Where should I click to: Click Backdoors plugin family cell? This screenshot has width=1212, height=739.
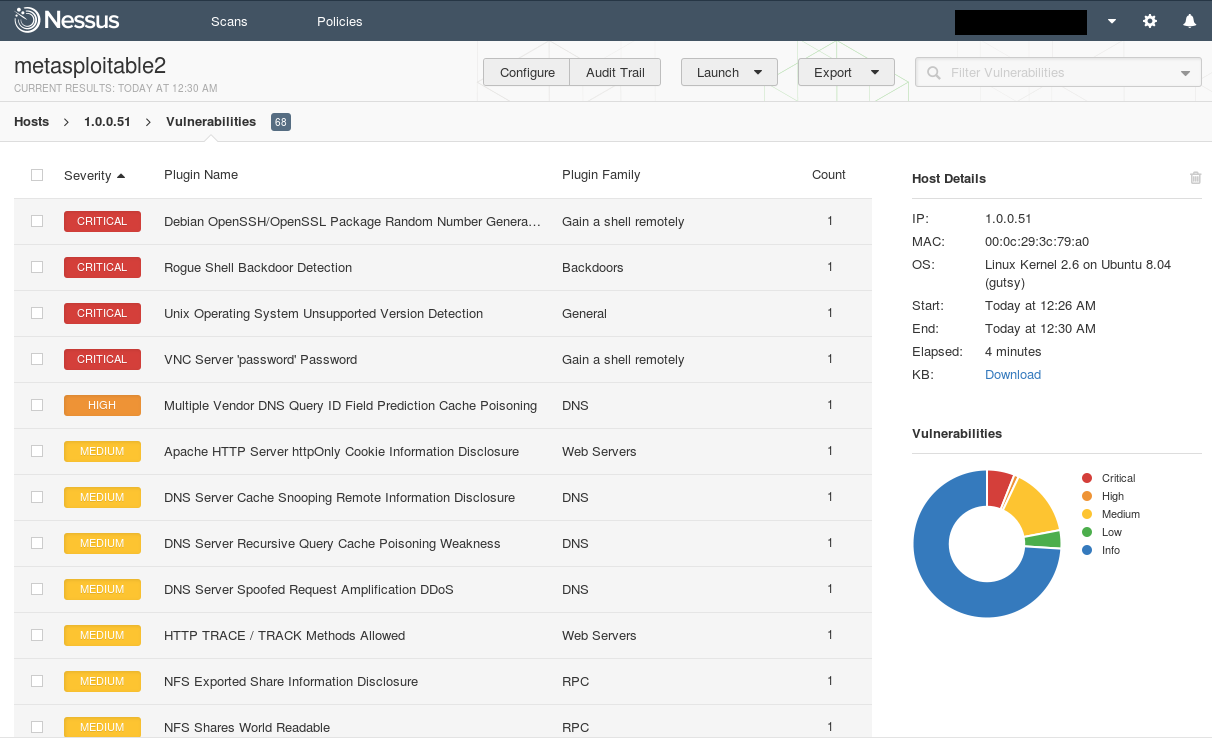click(593, 268)
